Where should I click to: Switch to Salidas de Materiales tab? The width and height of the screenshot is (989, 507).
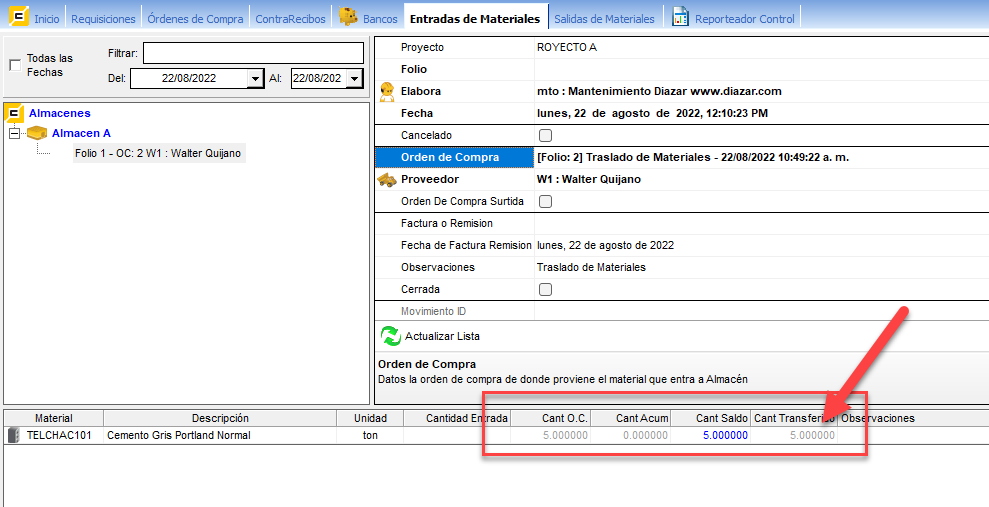click(x=604, y=19)
